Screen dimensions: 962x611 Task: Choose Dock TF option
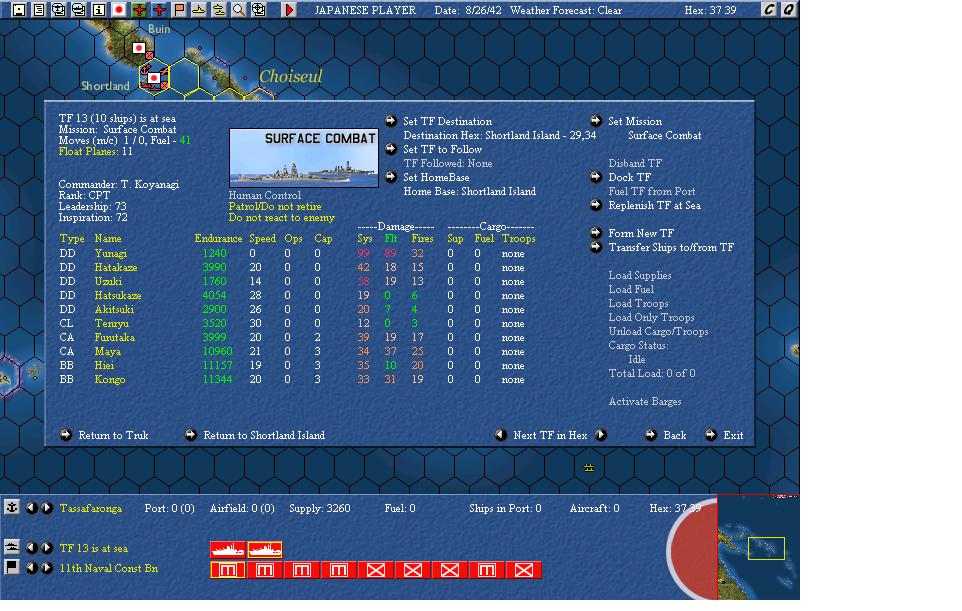click(629, 177)
